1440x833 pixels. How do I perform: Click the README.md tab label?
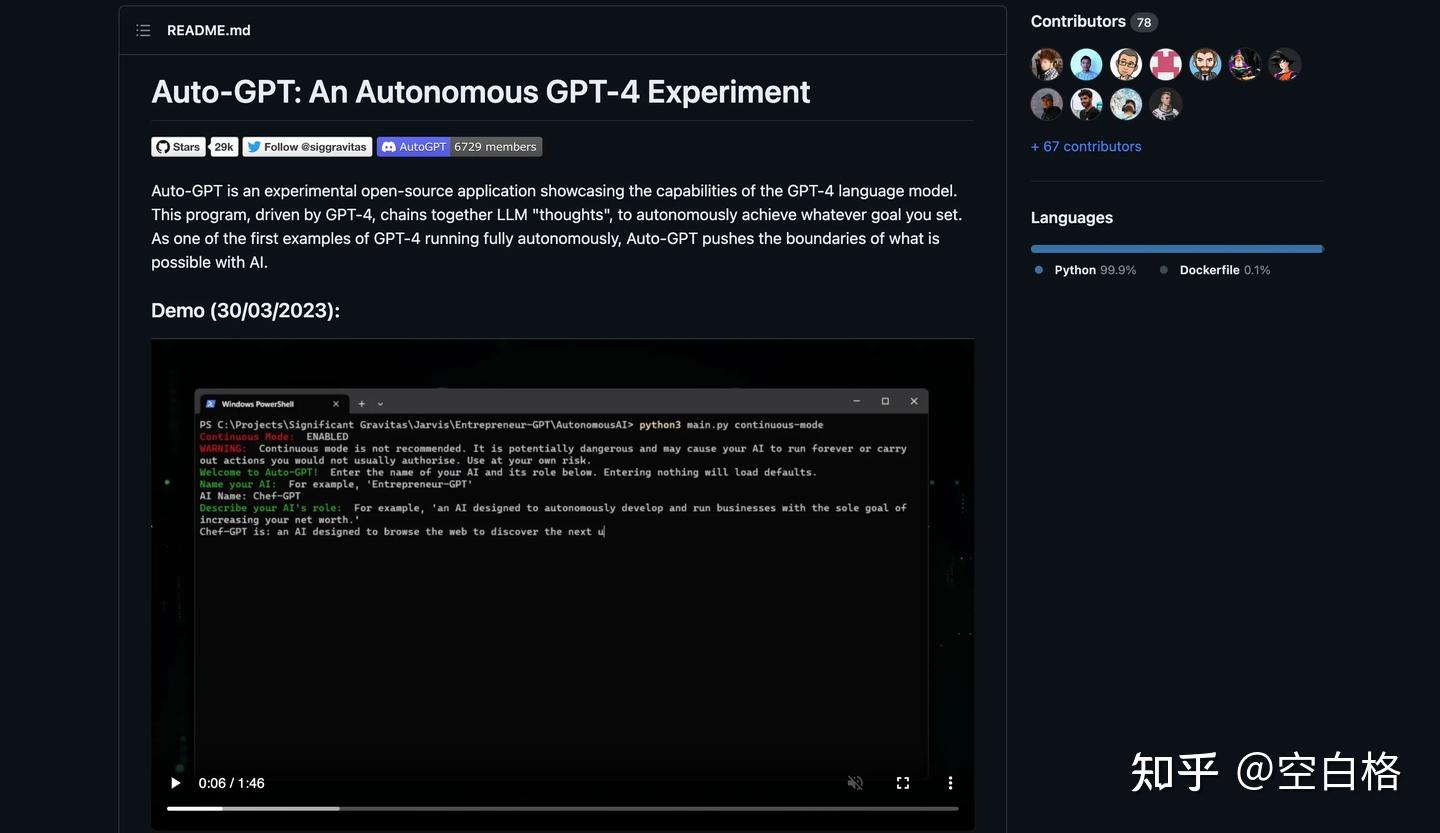pyautogui.click(x=208, y=30)
